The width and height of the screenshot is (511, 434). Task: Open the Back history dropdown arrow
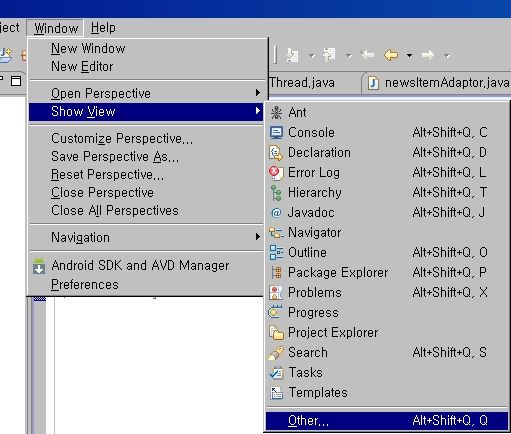click(409, 55)
